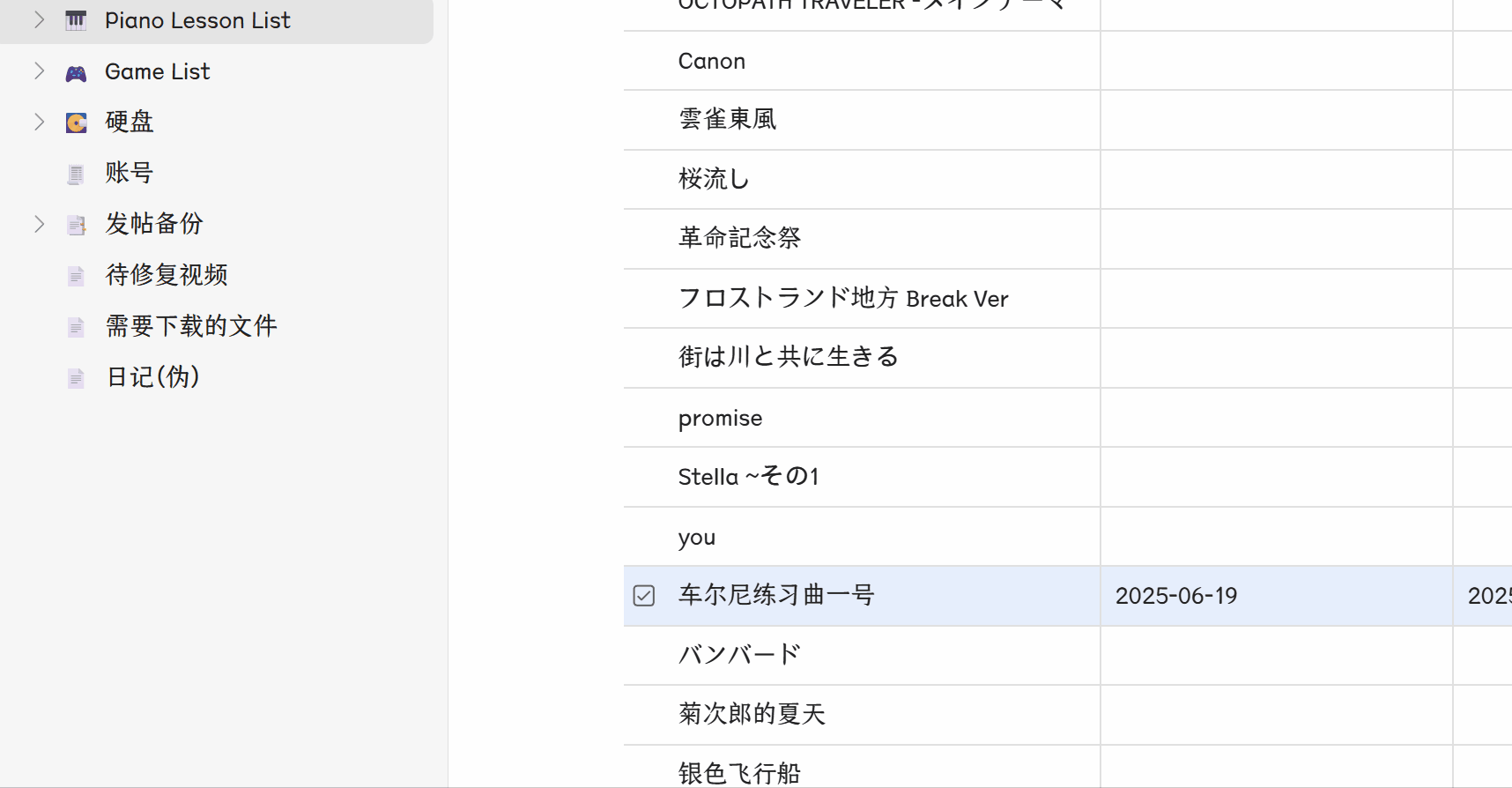Open the promise row entry
This screenshot has height=788, width=1512.
click(720, 418)
